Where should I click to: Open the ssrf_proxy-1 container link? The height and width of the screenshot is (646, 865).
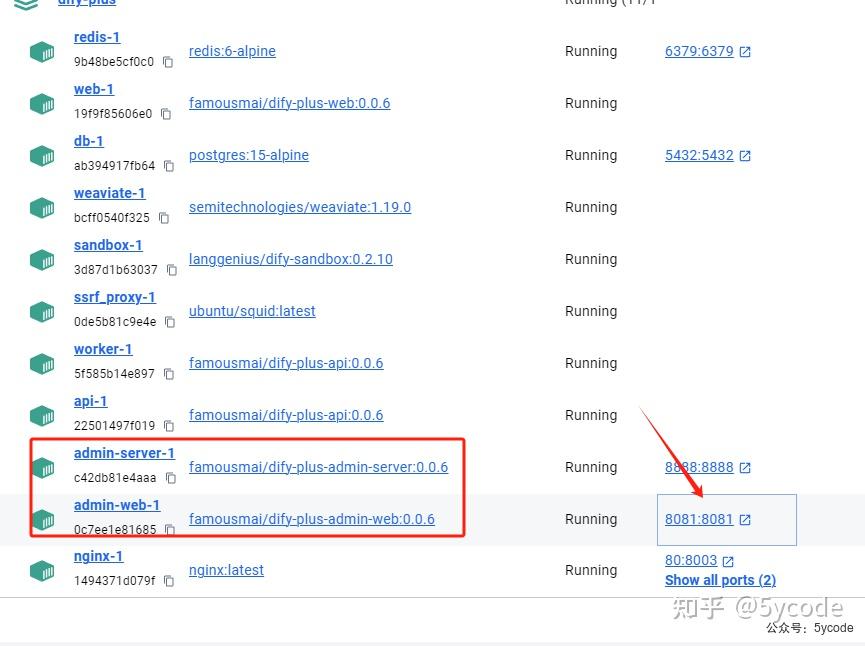click(115, 297)
